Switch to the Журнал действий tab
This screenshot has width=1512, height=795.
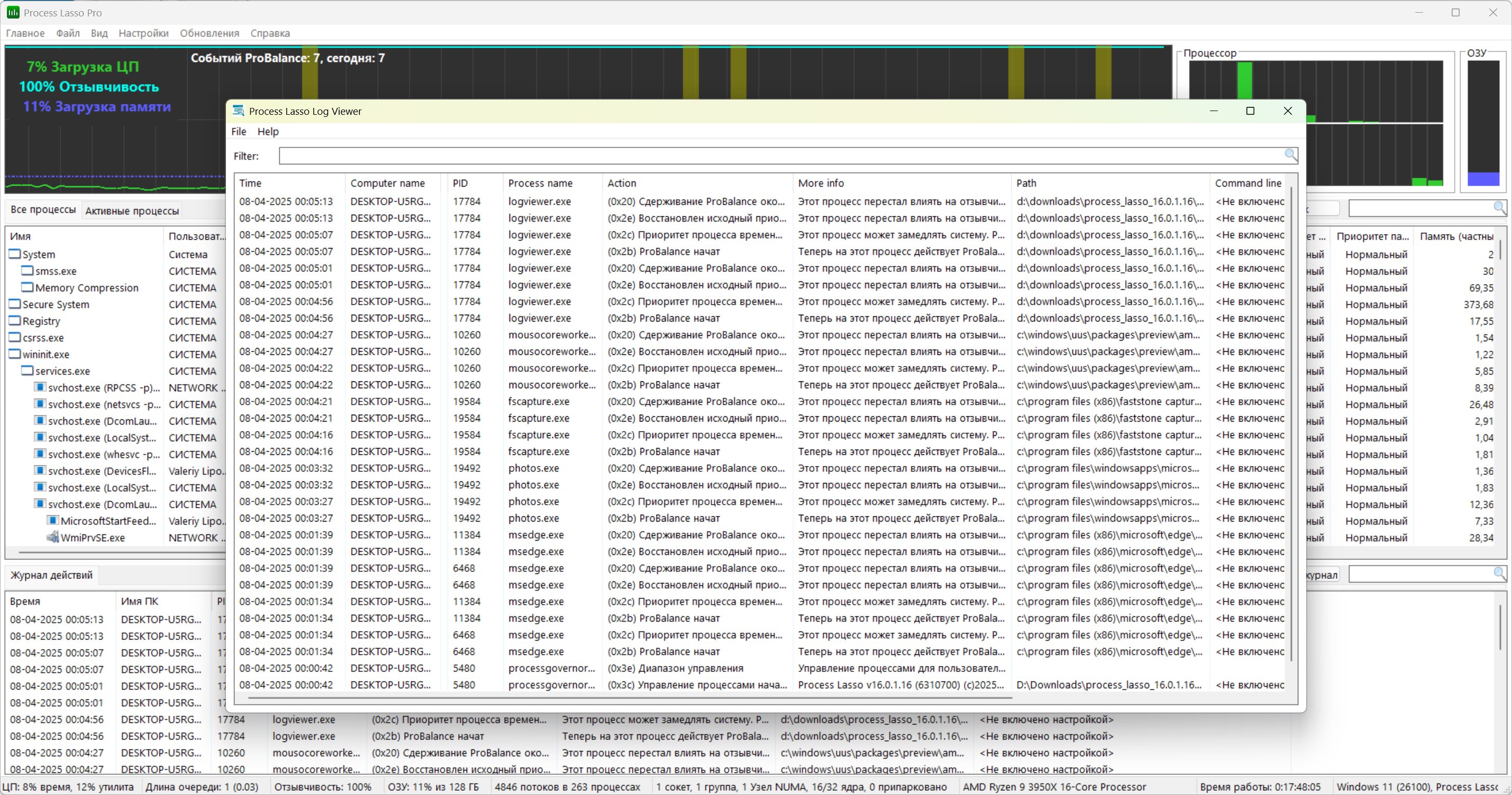pyautogui.click(x=51, y=575)
